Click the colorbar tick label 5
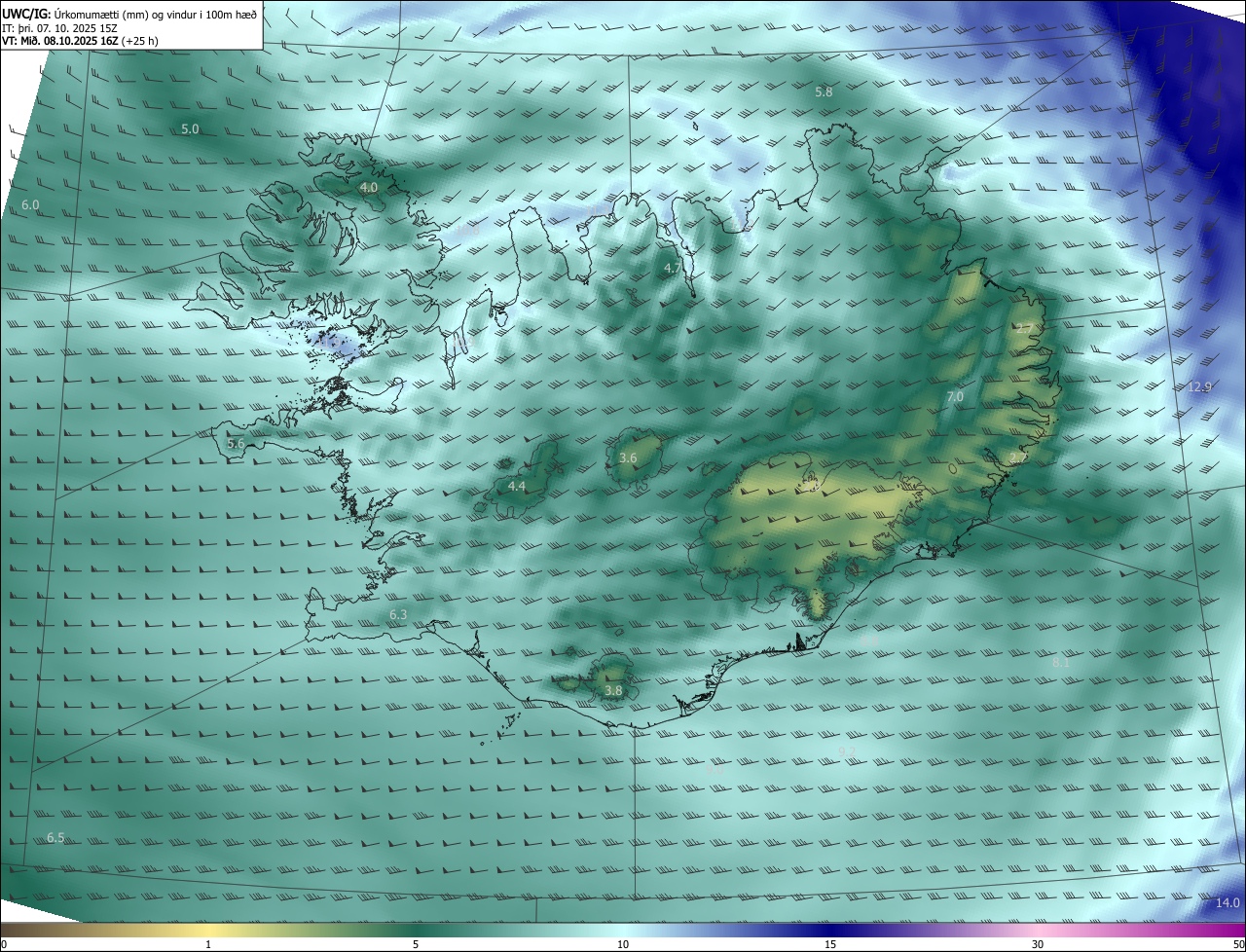 pyautogui.click(x=416, y=944)
